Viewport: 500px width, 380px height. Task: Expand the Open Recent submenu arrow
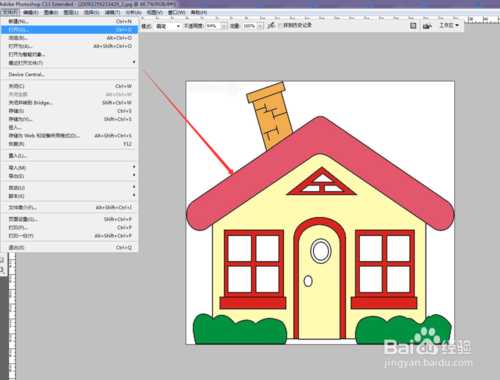tap(134, 62)
